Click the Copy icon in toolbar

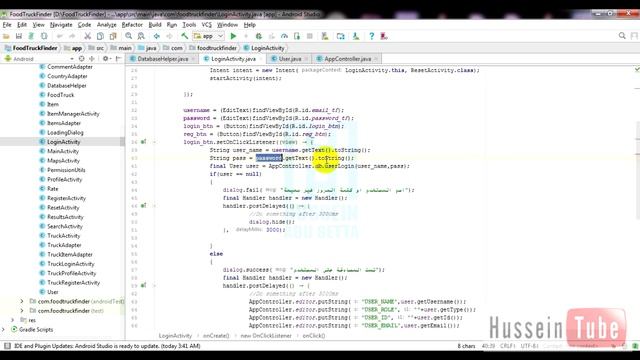(100, 36)
